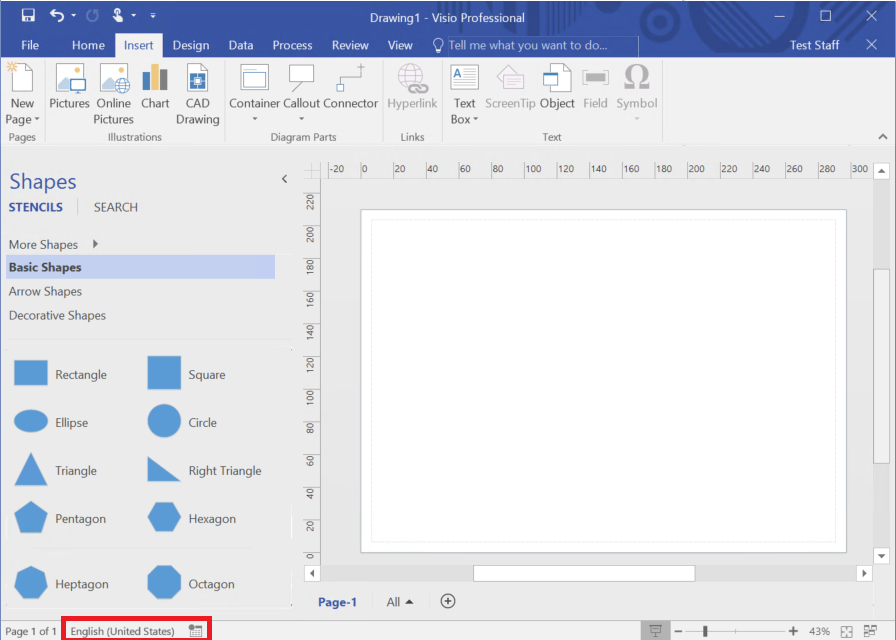The height and width of the screenshot is (640, 896).
Task: Show the STENCILS view
Action: tap(35, 207)
